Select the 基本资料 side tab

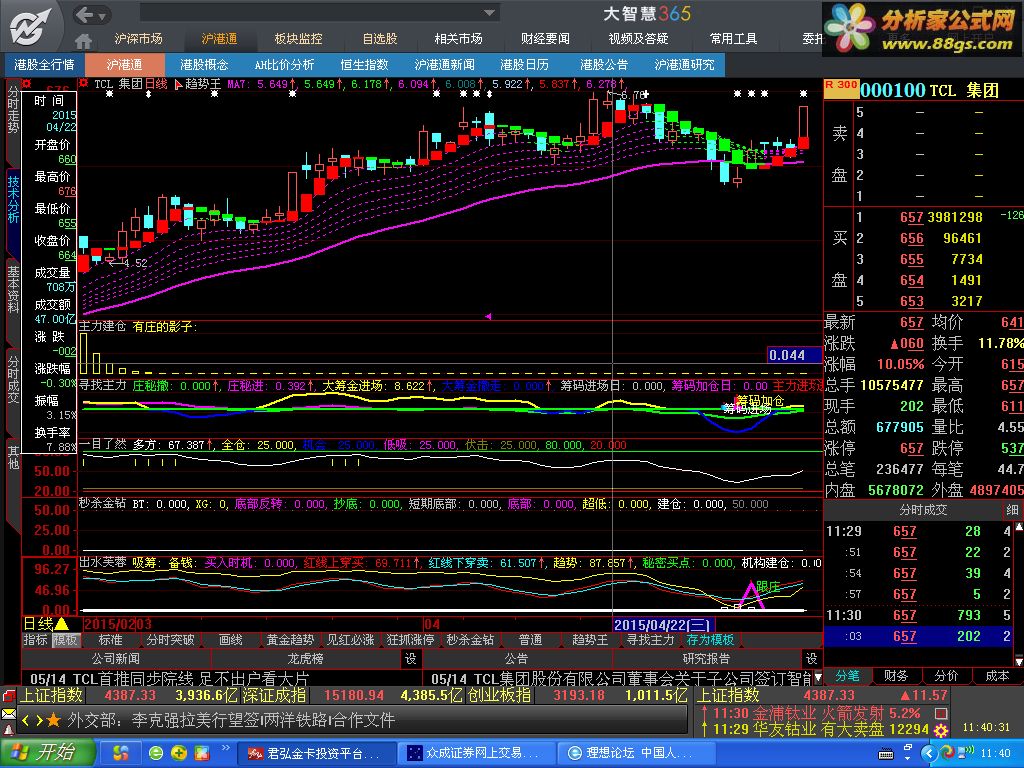click(13, 289)
